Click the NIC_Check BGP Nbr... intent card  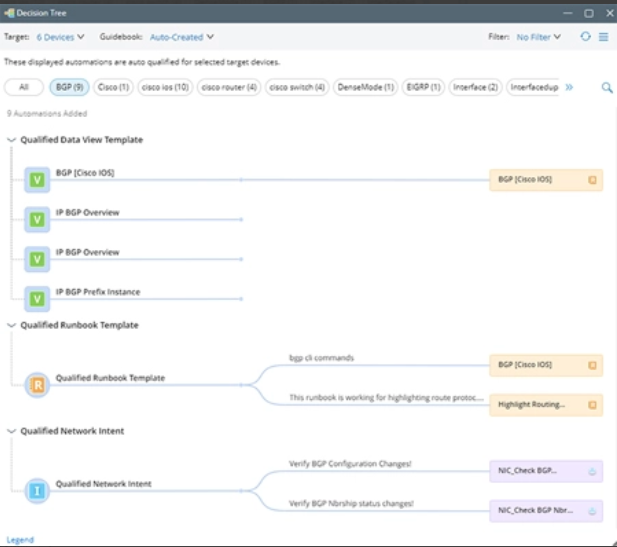click(x=545, y=510)
